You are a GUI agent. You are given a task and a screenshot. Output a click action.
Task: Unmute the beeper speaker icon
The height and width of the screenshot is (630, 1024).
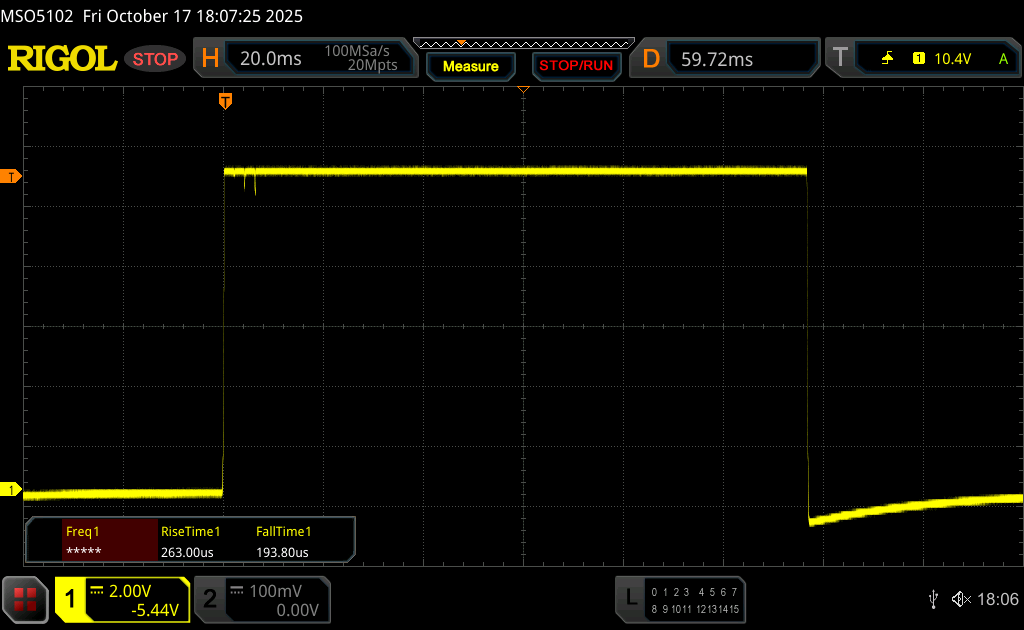[x=960, y=598]
